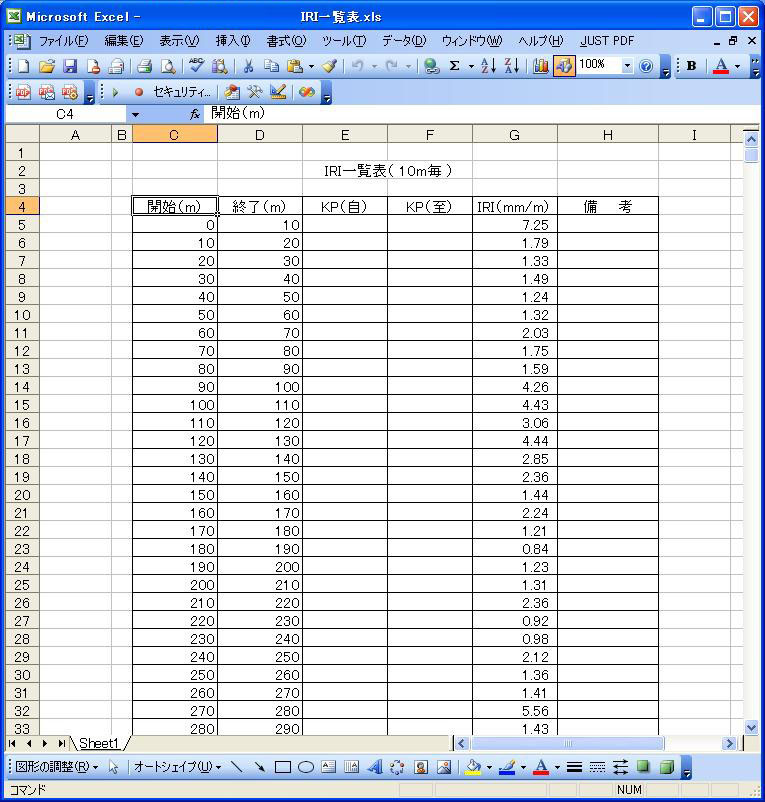The height and width of the screenshot is (802, 765).
Task: Insert hyperlink with the globe chain icon
Action: pos(432,66)
